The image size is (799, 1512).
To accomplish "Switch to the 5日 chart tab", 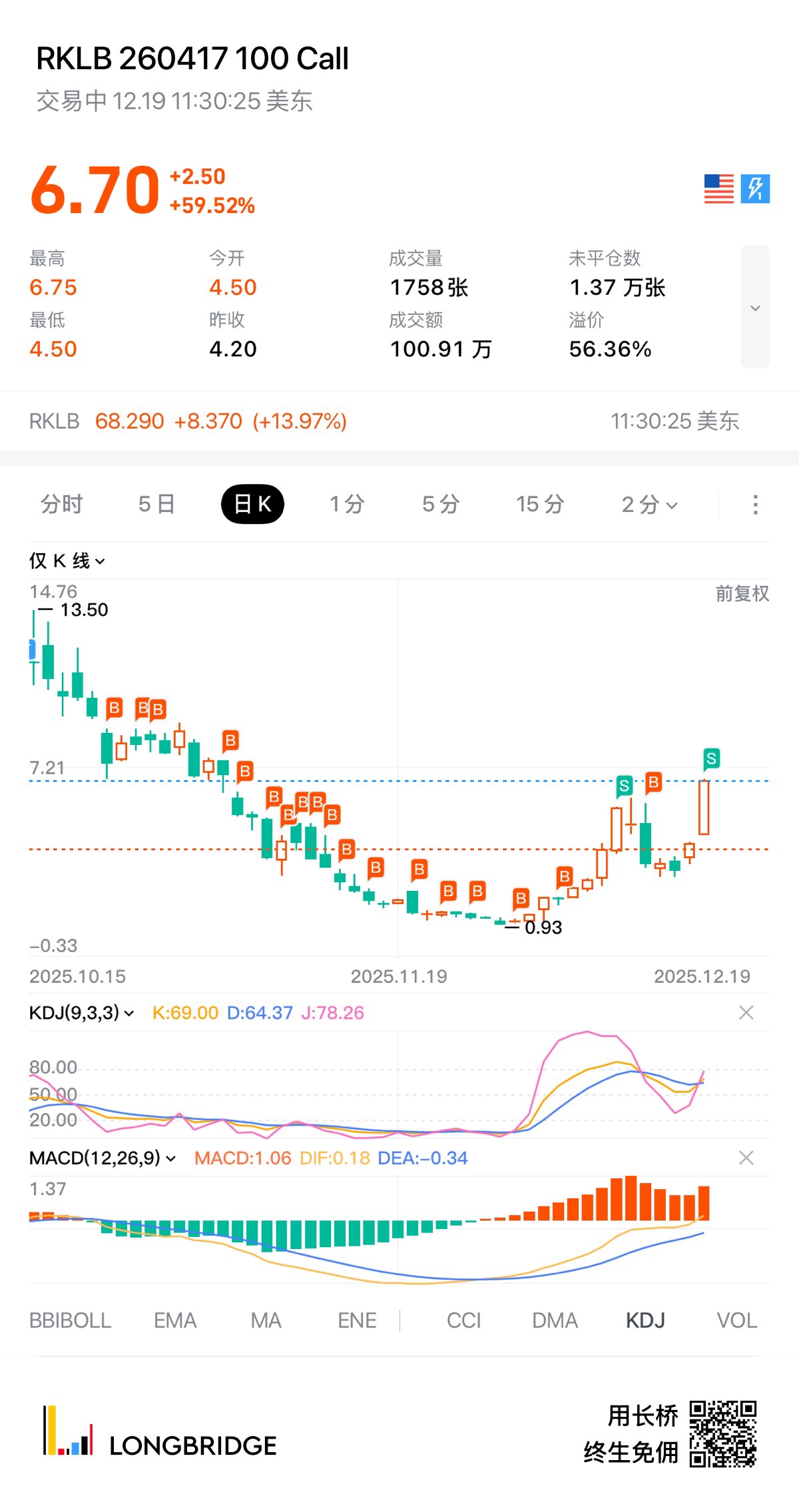I will pos(156,505).
